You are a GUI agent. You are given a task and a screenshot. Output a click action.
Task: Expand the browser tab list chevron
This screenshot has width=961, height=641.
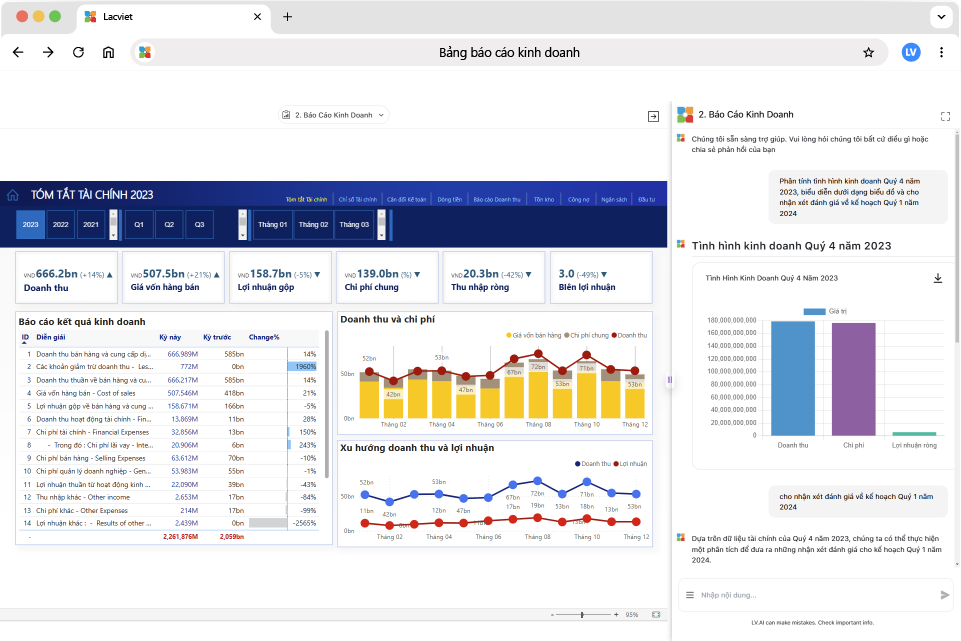(940, 17)
